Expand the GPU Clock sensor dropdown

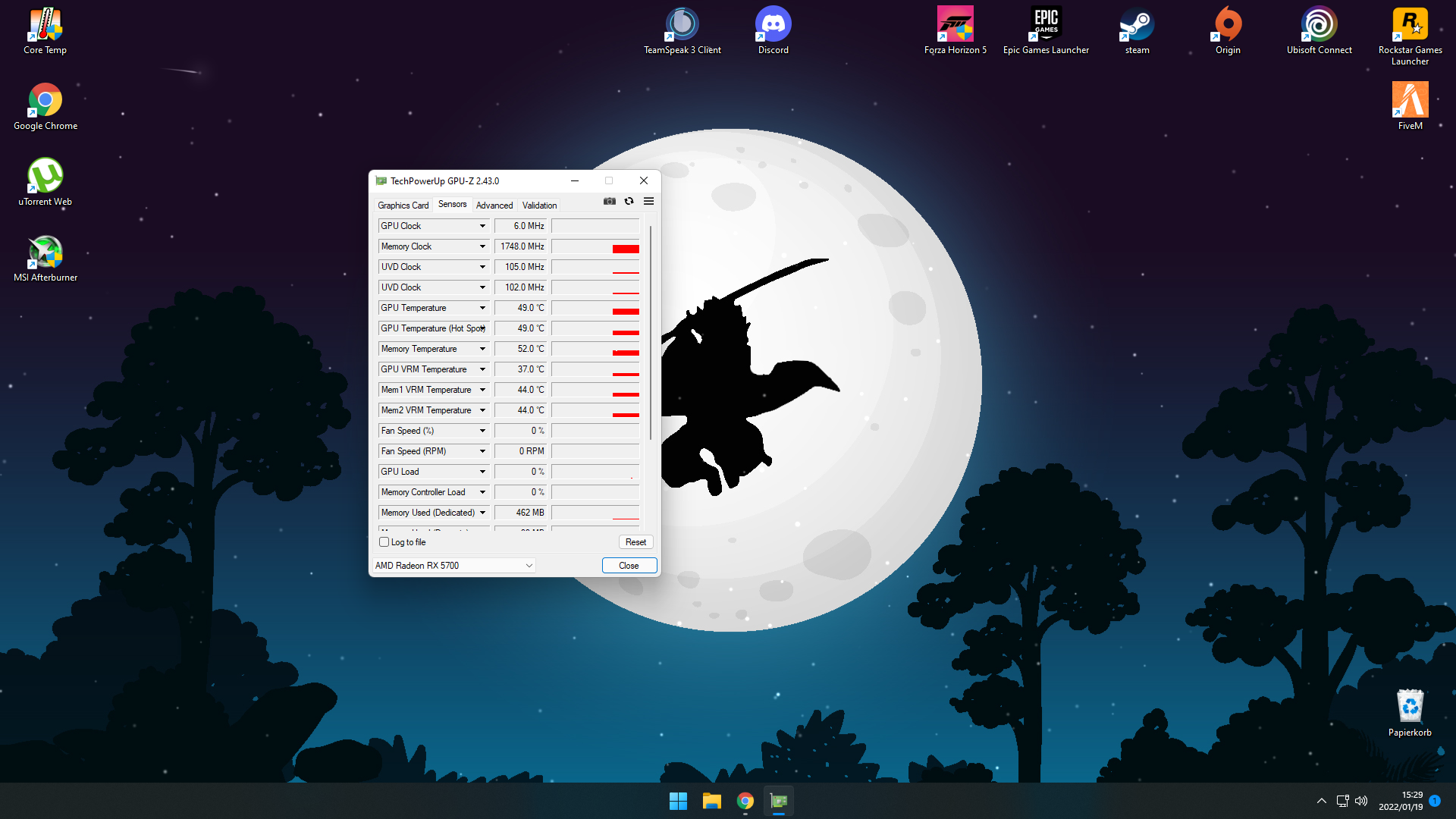click(x=482, y=226)
